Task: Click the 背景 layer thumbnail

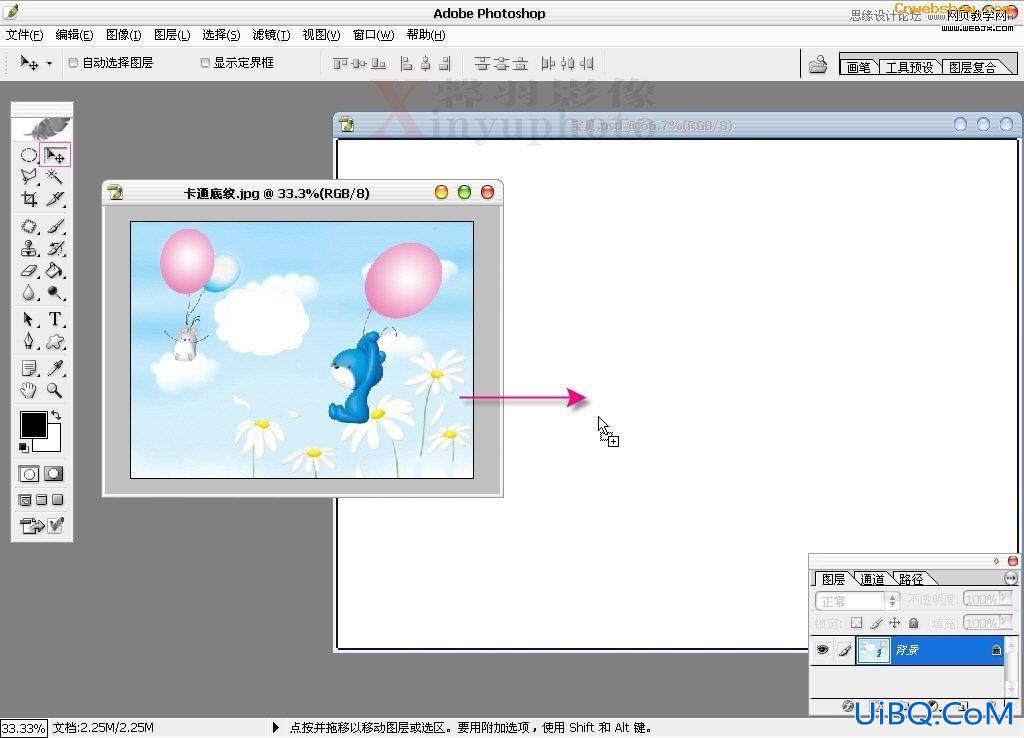Action: click(873, 650)
